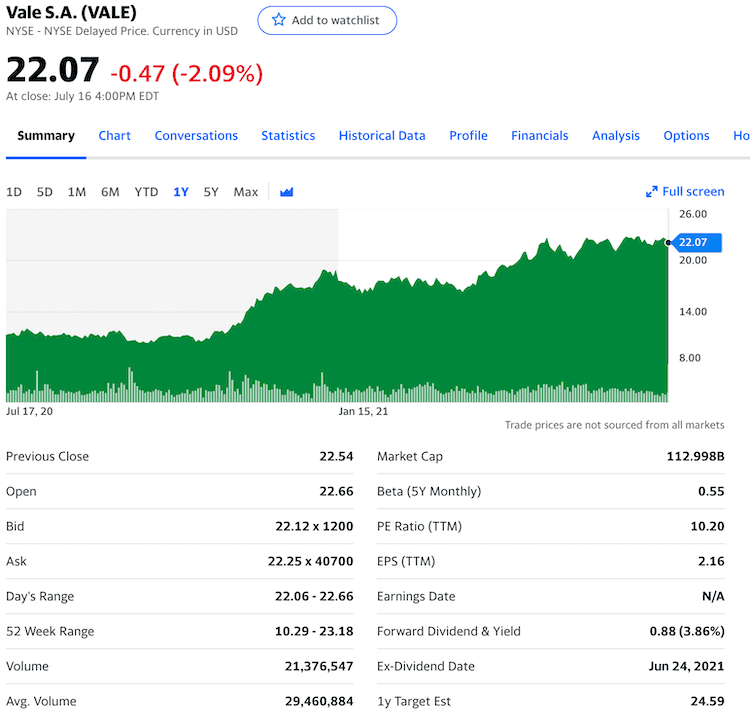Click the Vale S.A. (VALE) title
Viewport: 750px width, 725px height.
tap(71, 12)
